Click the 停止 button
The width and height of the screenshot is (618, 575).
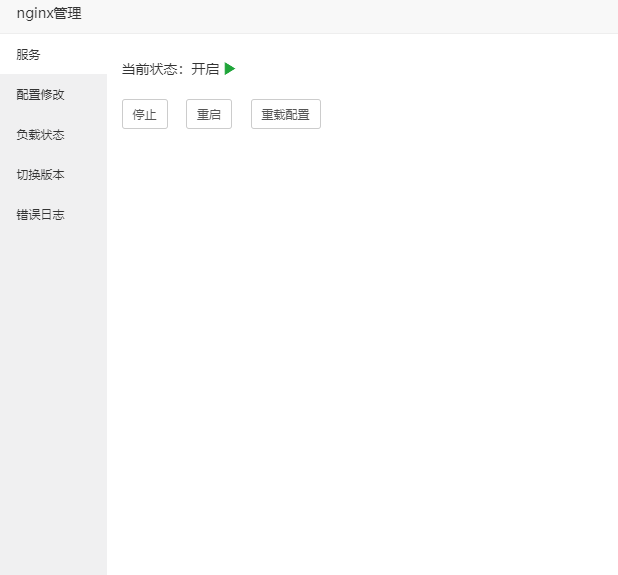point(145,114)
